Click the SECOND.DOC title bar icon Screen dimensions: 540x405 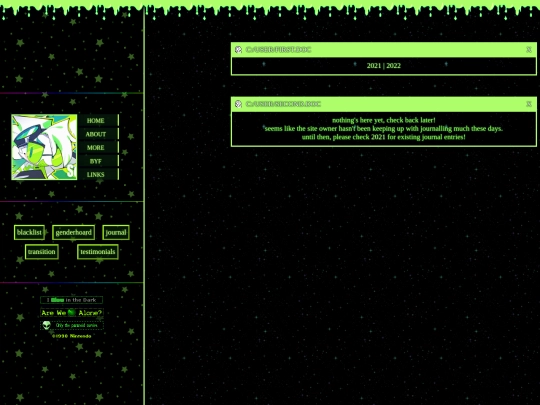(x=238, y=104)
